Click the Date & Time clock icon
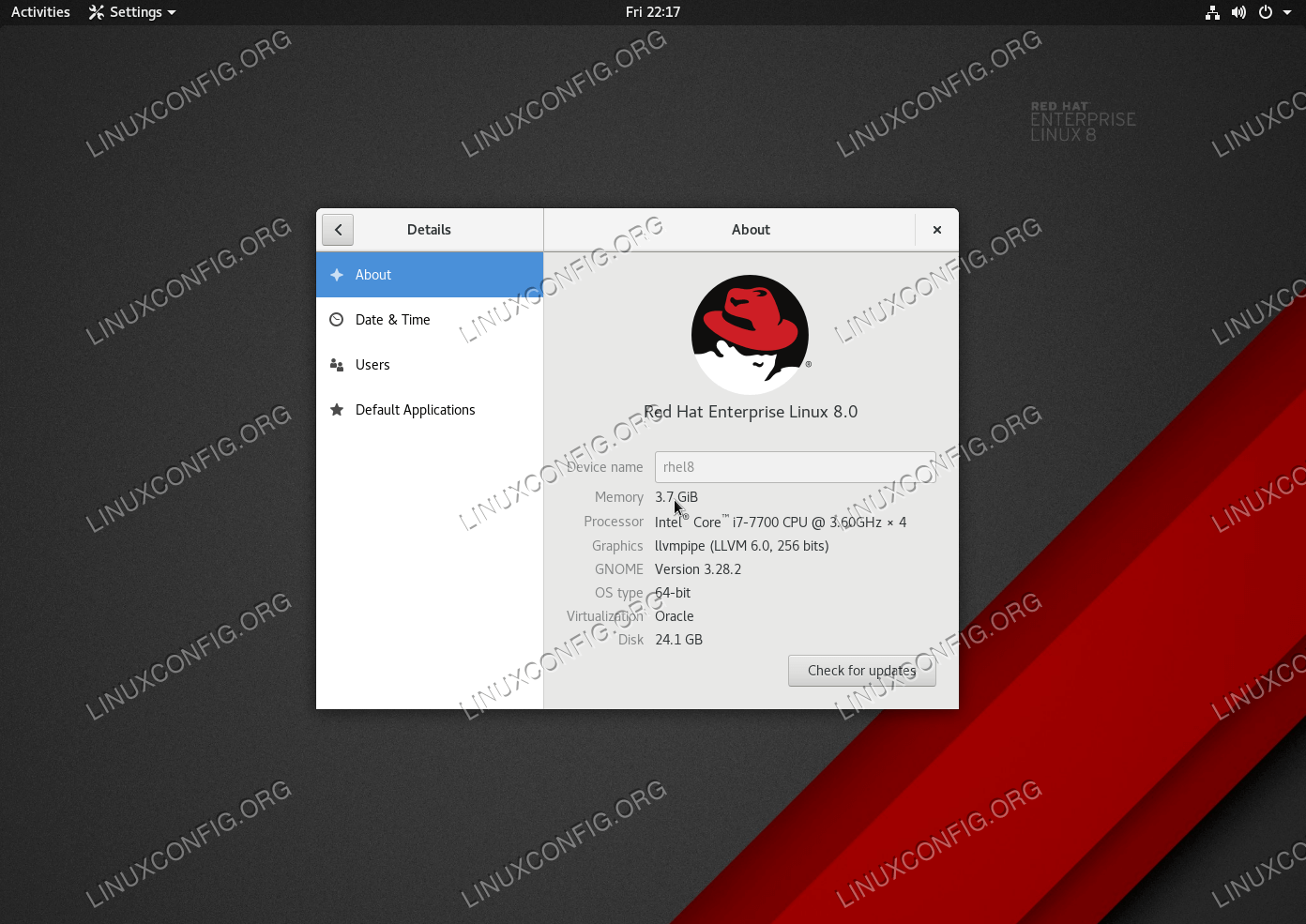Screen dimensions: 1306x924 point(337,320)
